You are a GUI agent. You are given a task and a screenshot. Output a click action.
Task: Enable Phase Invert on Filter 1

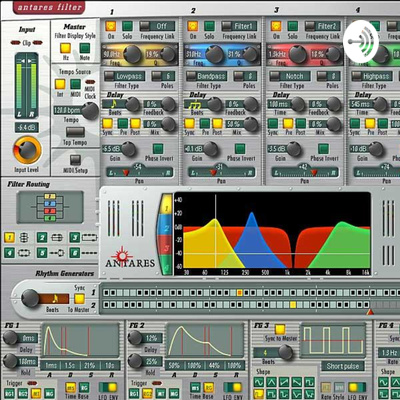pos(158,149)
